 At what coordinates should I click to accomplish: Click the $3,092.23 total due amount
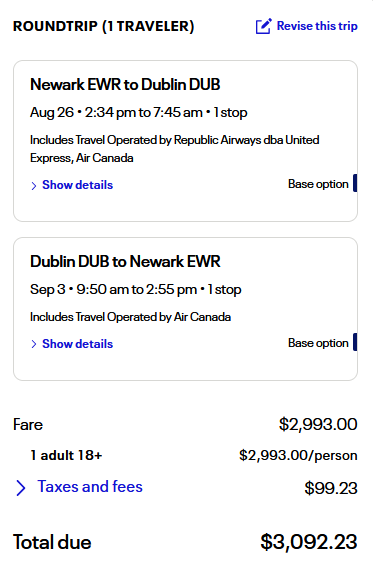click(x=309, y=542)
